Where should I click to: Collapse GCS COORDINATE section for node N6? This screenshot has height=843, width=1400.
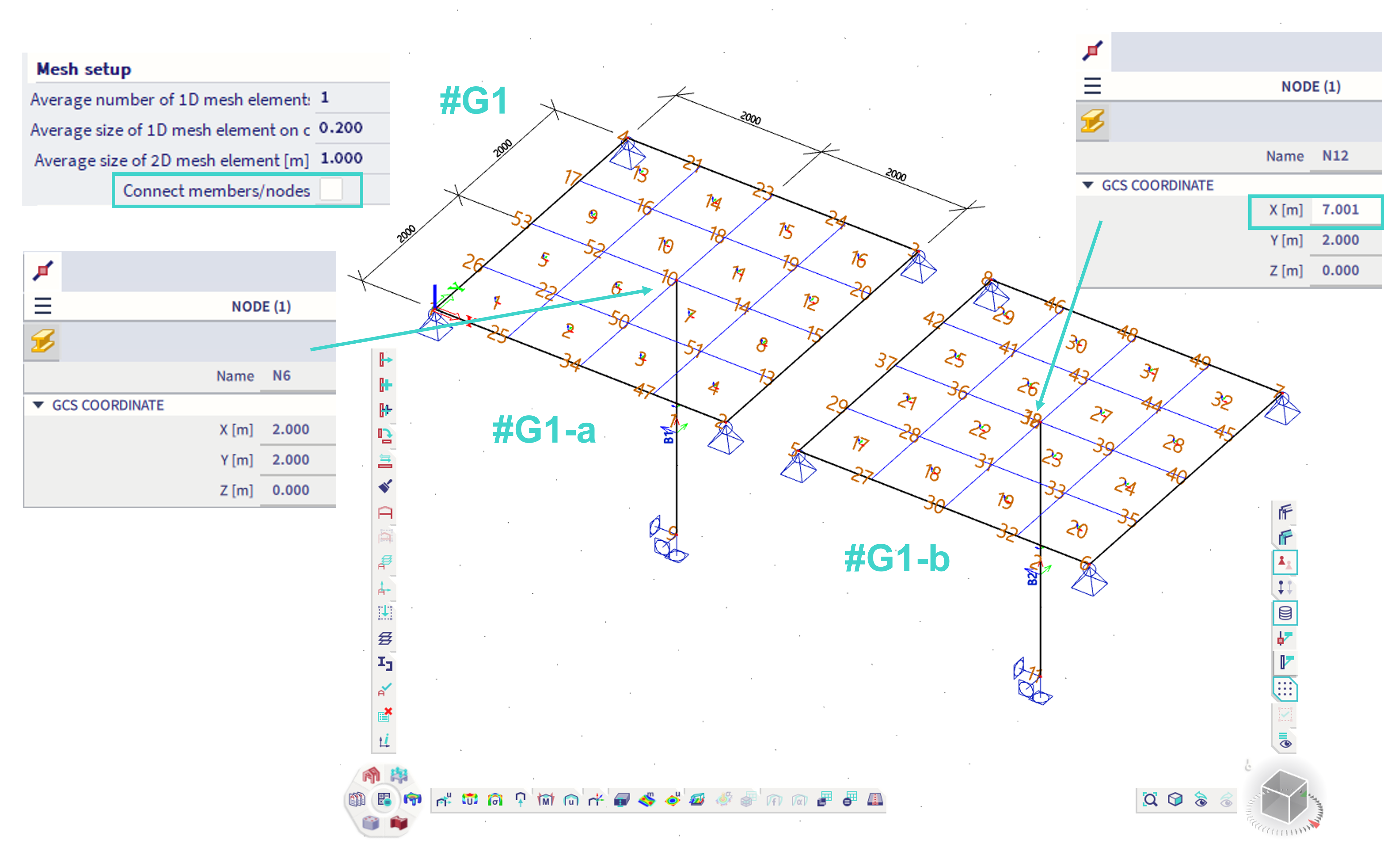39,405
